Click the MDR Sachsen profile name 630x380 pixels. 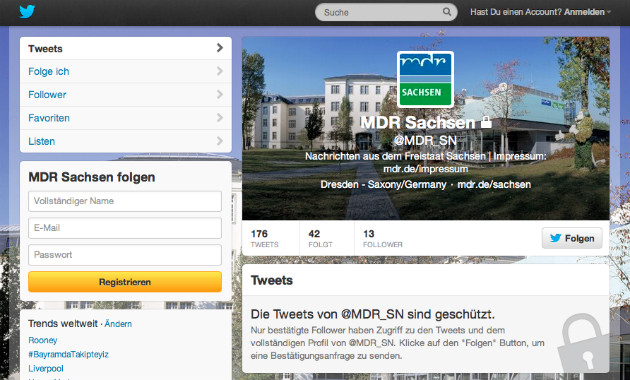417,122
